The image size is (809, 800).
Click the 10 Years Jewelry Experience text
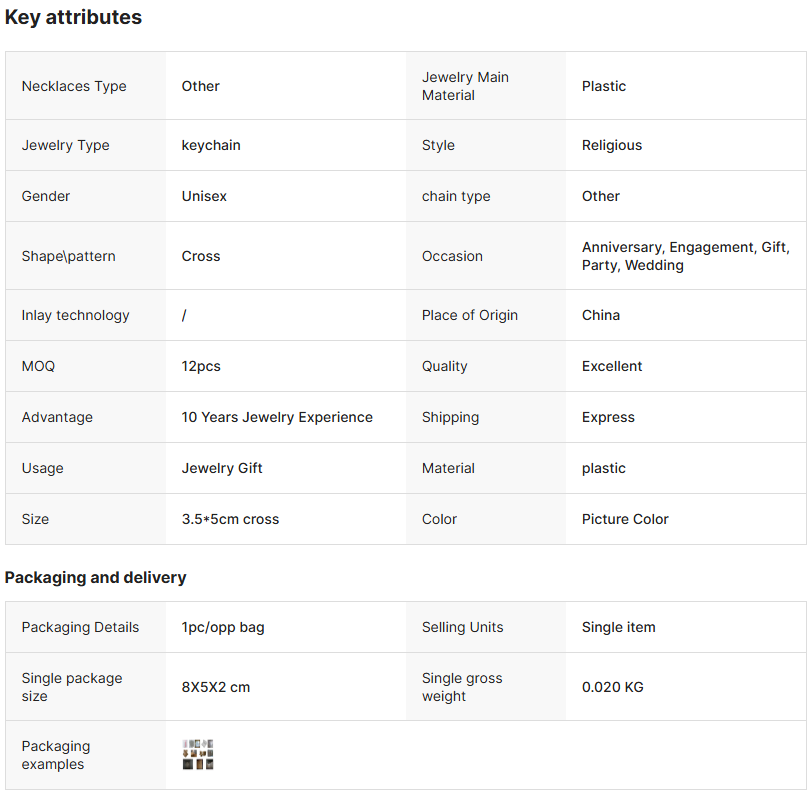[277, 417]
